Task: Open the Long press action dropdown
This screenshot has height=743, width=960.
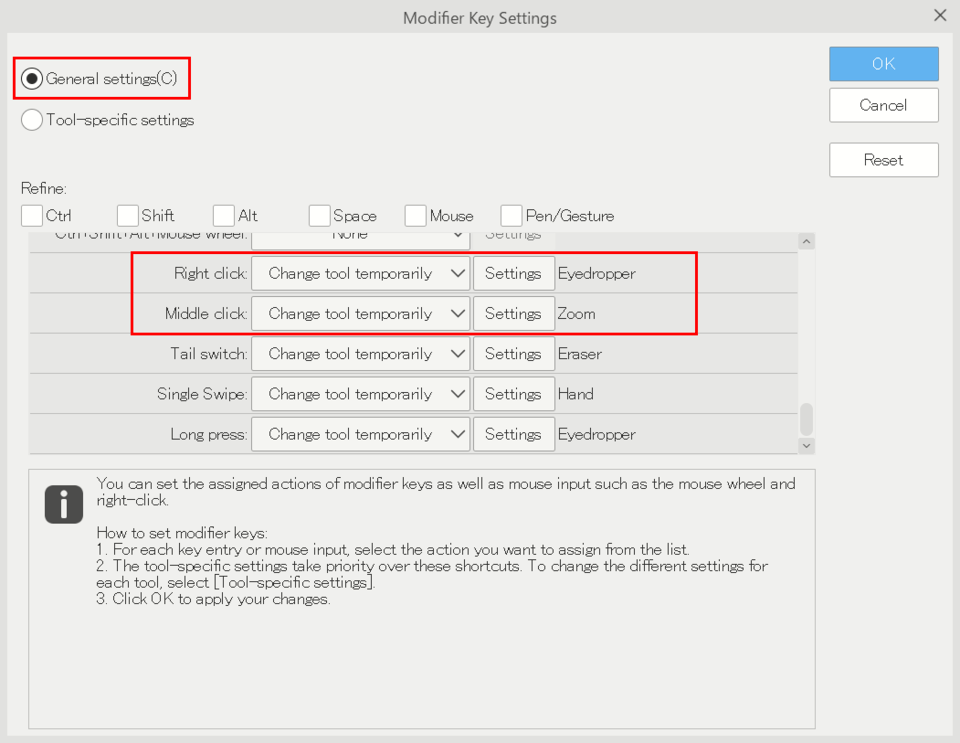Action: pos(361,434)
